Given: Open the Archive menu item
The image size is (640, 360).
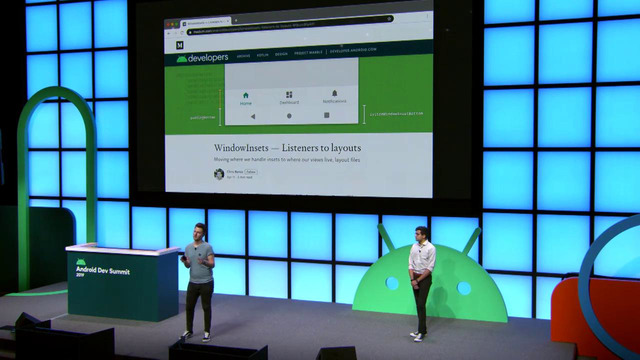Looking at the screenshot, I should (243, 56).
